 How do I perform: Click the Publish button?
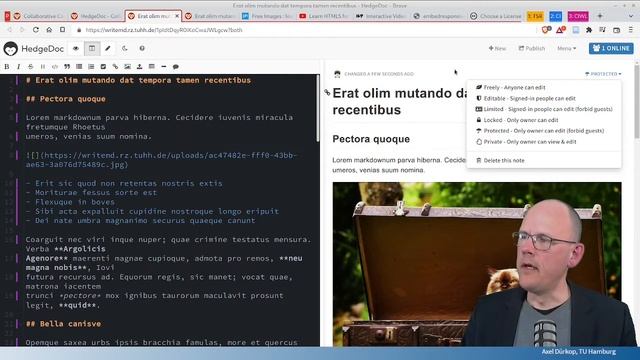[532, 48]
